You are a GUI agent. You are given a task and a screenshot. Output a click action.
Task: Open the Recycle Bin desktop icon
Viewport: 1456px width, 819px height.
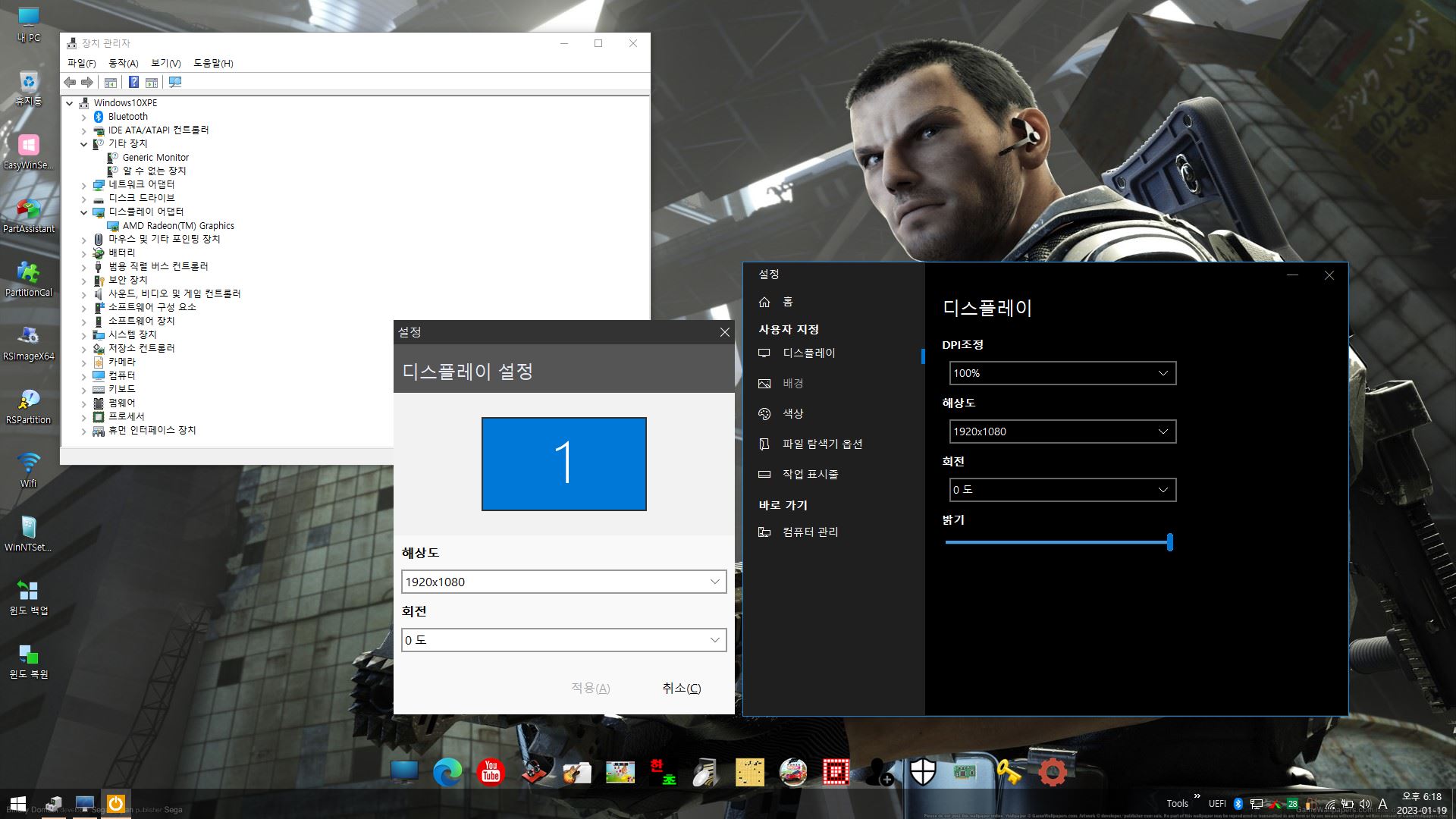point(29,88)
